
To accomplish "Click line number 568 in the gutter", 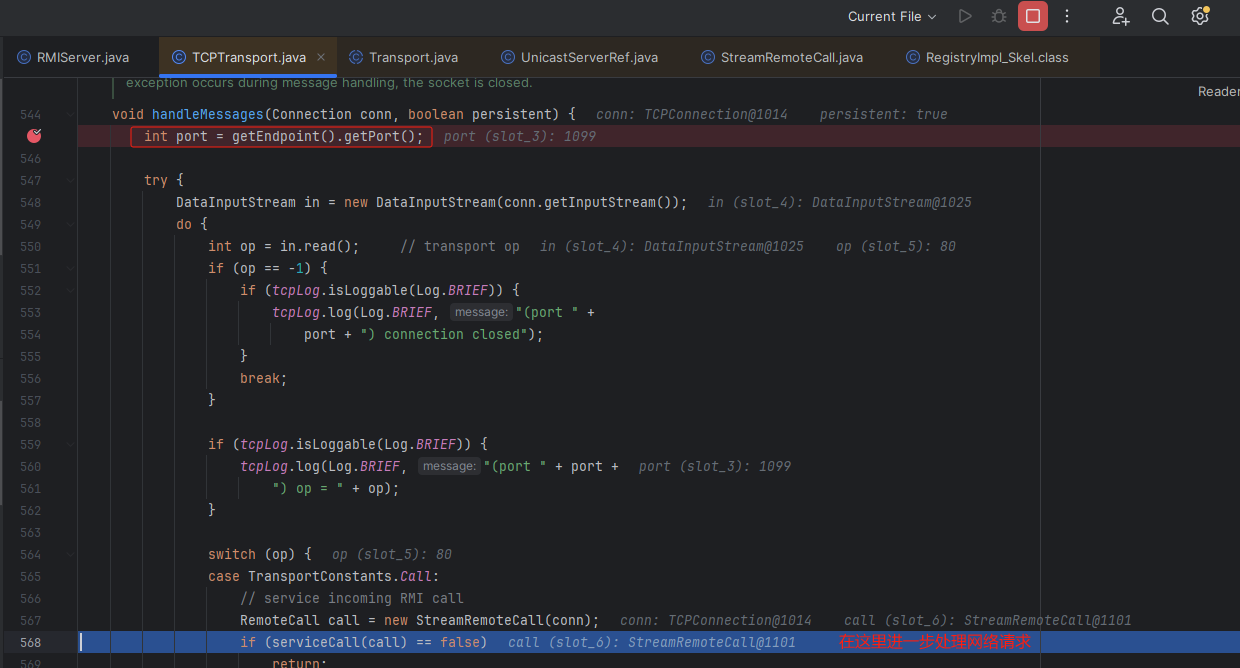I will [x=30, y=642].
